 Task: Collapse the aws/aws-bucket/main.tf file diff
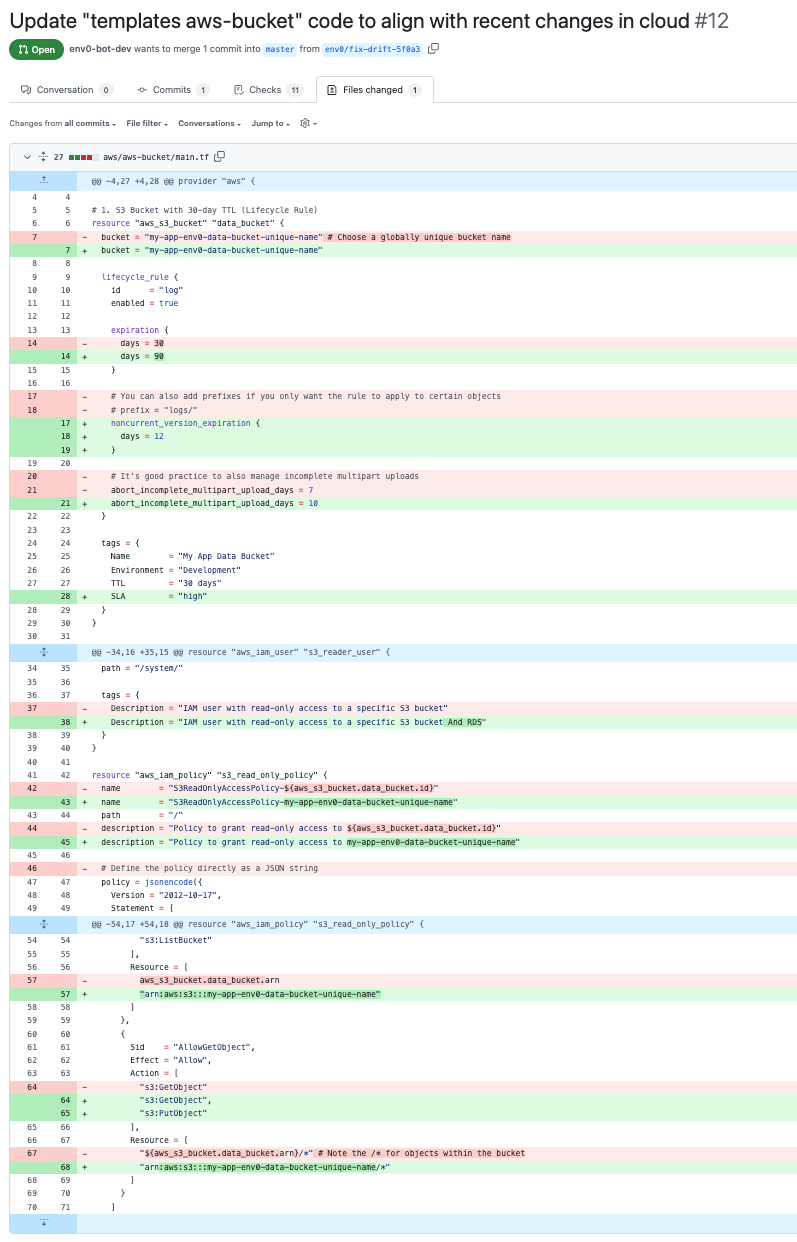click(x=26, y=156)
